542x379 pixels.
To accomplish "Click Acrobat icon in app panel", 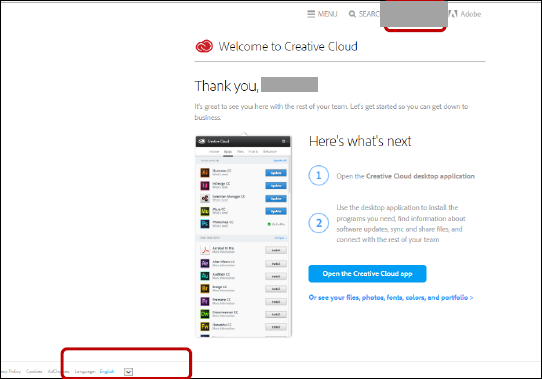I will coord(205,250).
